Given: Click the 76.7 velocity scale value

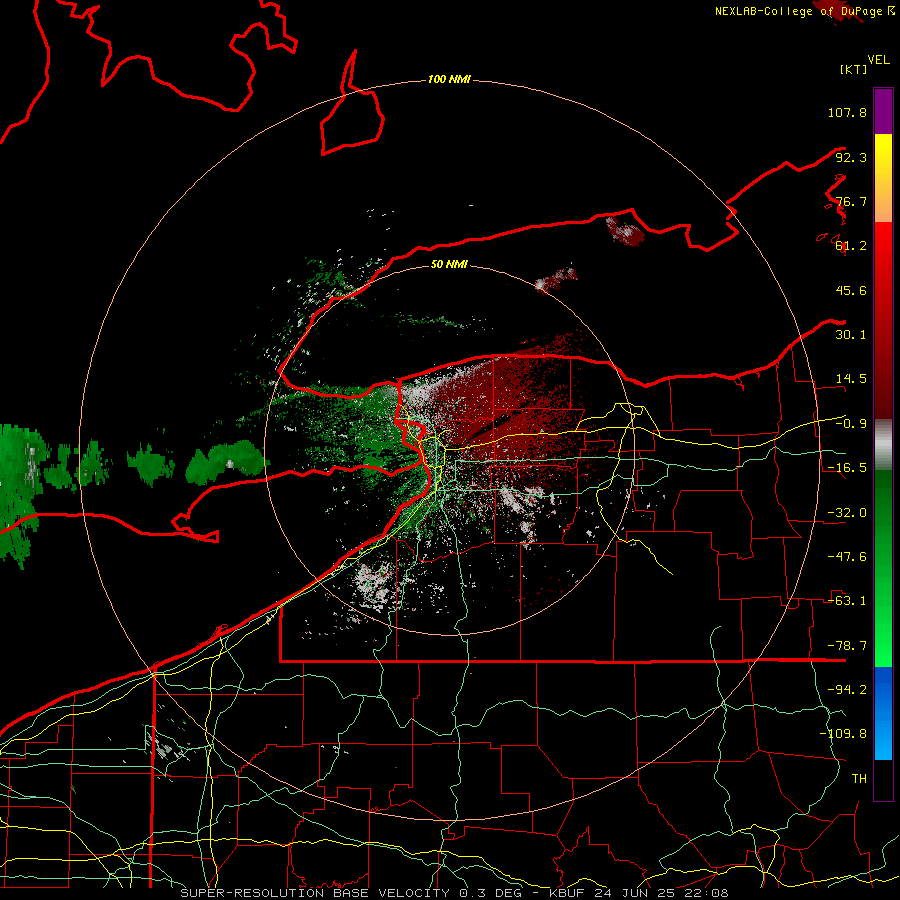Looking at the screenshot, I should [x=851, y=201].
